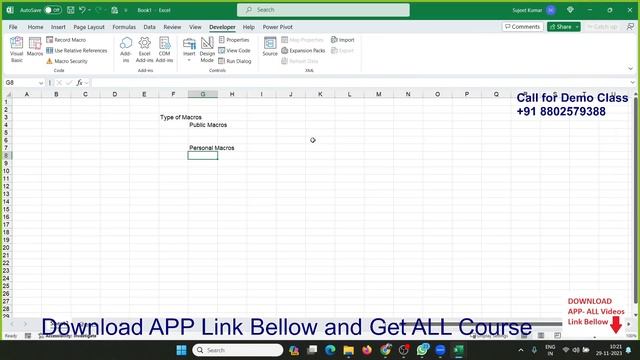The height and width of the screenshot is (360, 640).
Task: Open File Explorer from taskbar
Action: 349,350
